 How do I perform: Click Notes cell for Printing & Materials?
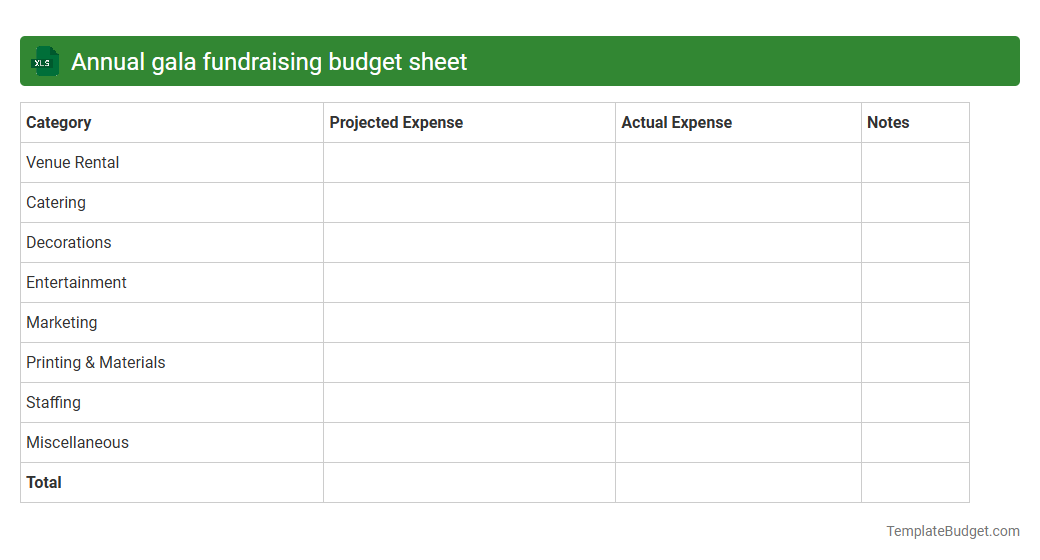pos(915,362)
